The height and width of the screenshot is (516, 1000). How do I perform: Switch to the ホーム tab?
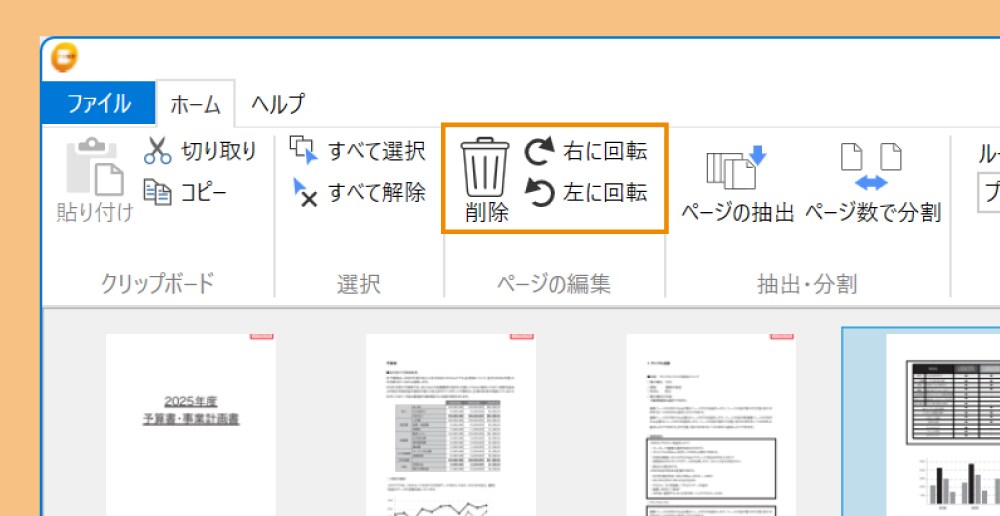[195, 105]
